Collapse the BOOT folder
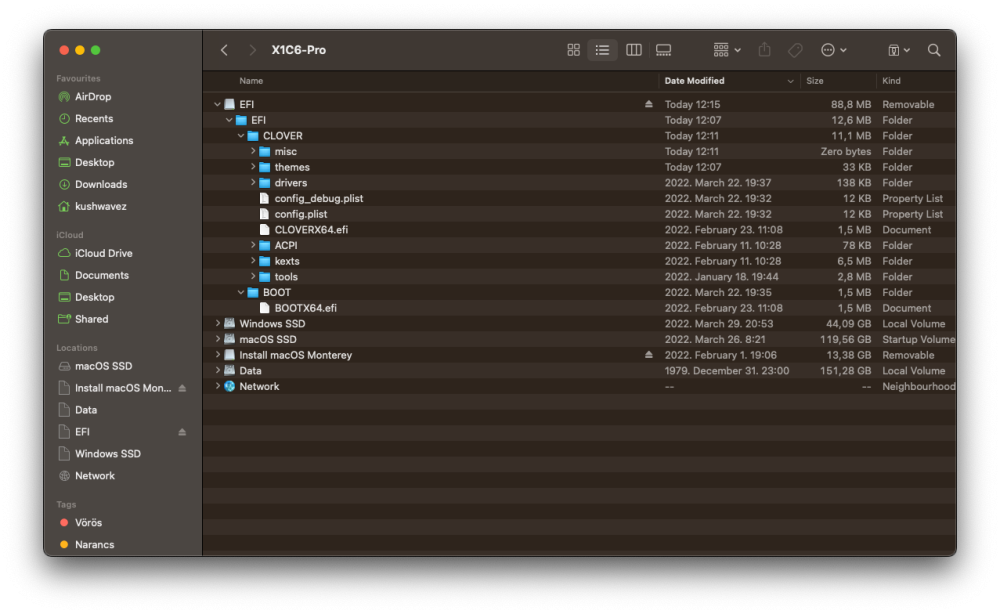Screen dimensions: 1000x614 (x=241, y=292)
